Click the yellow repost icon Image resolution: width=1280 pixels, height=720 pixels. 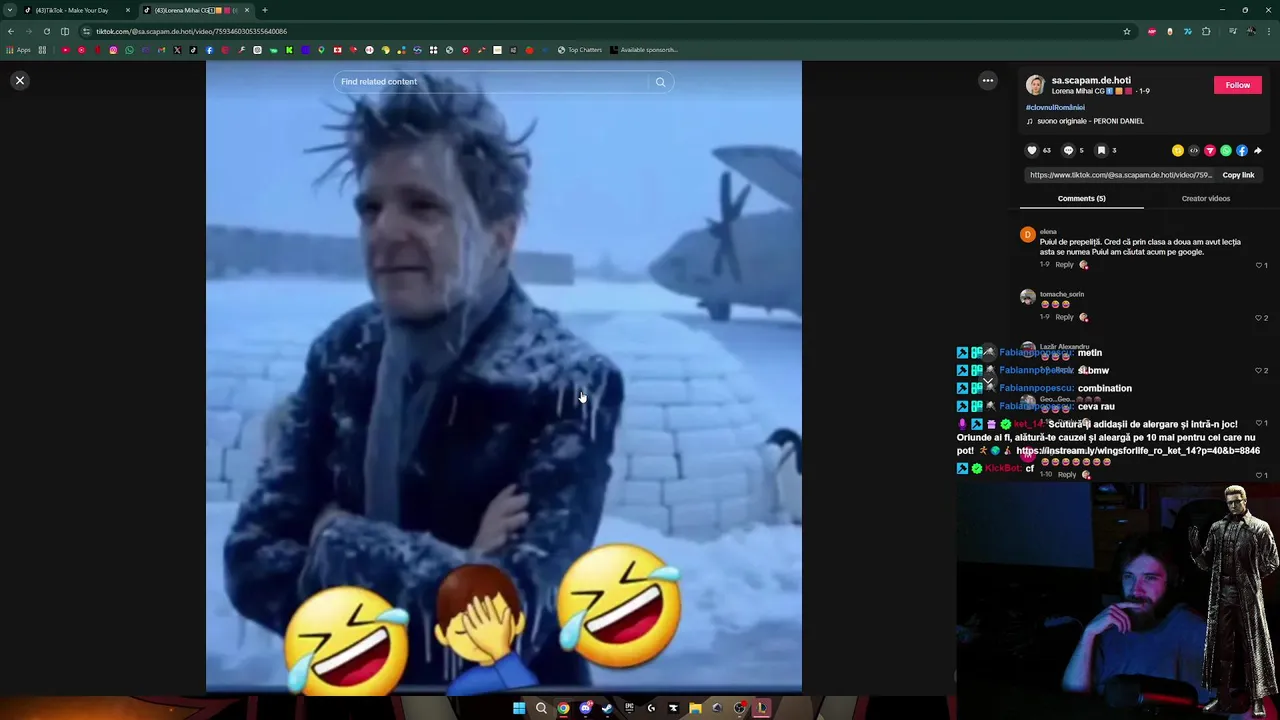click(x=1178, y=151)
